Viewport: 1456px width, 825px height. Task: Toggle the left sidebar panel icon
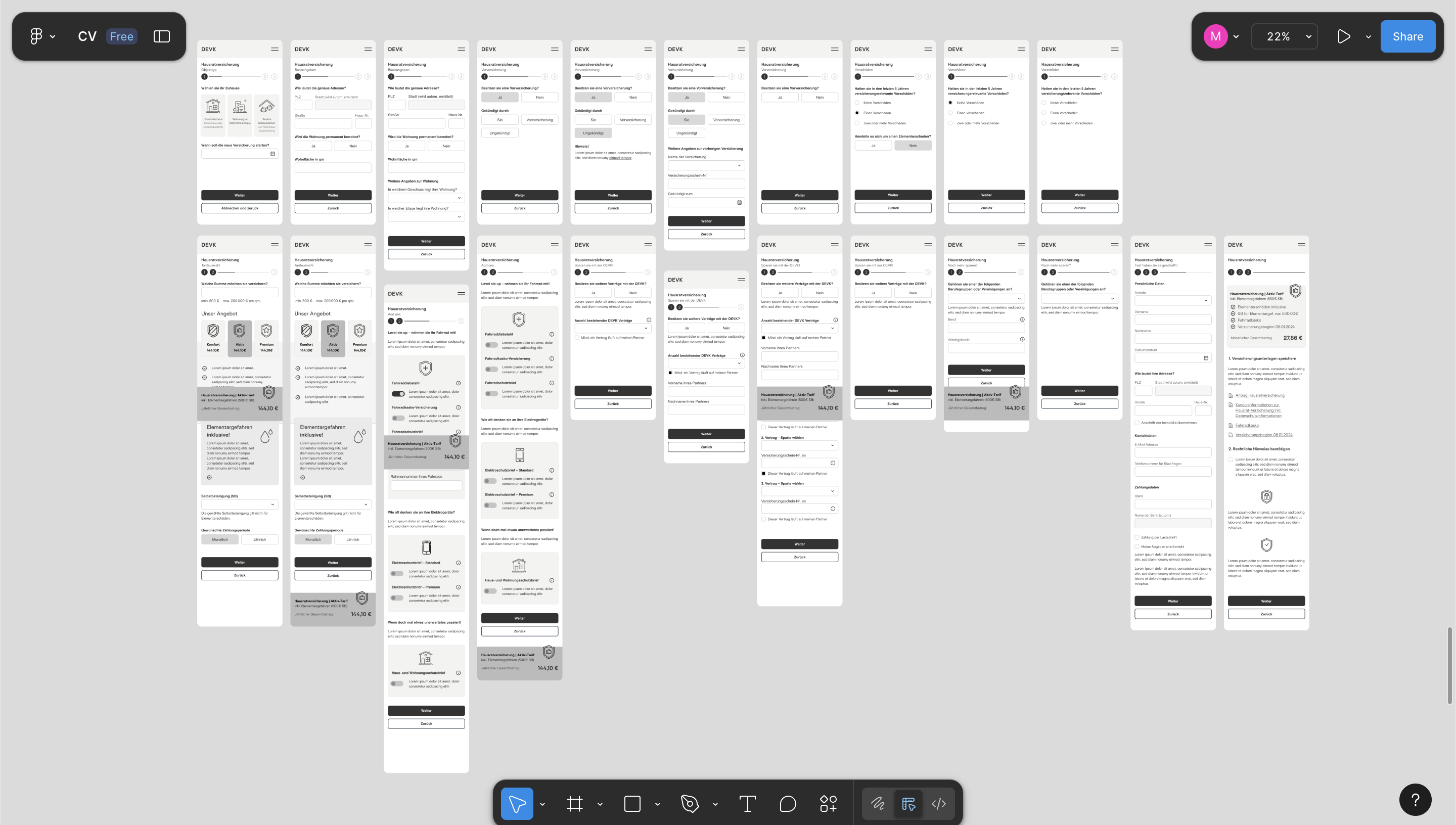click(x=161, y=36)
